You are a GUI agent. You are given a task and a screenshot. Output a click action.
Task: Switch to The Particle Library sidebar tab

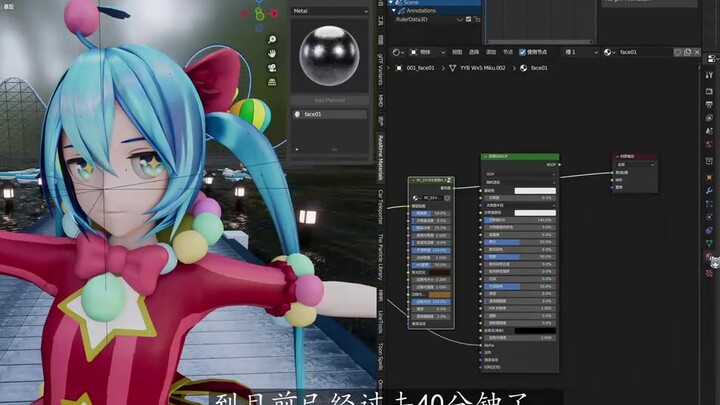pos(380,257)
